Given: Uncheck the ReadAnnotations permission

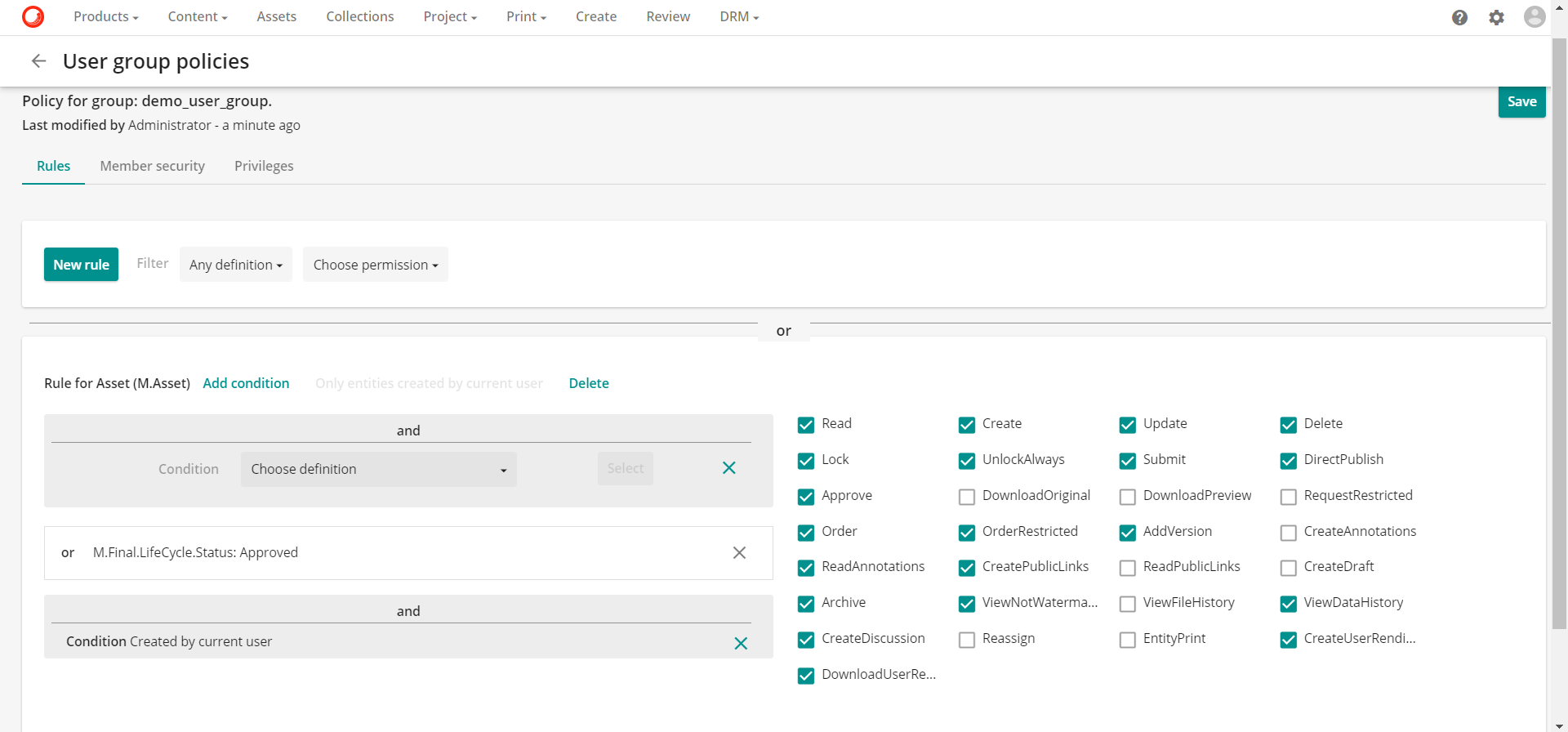Looking at the screenshot, I should tap(806, 568).
